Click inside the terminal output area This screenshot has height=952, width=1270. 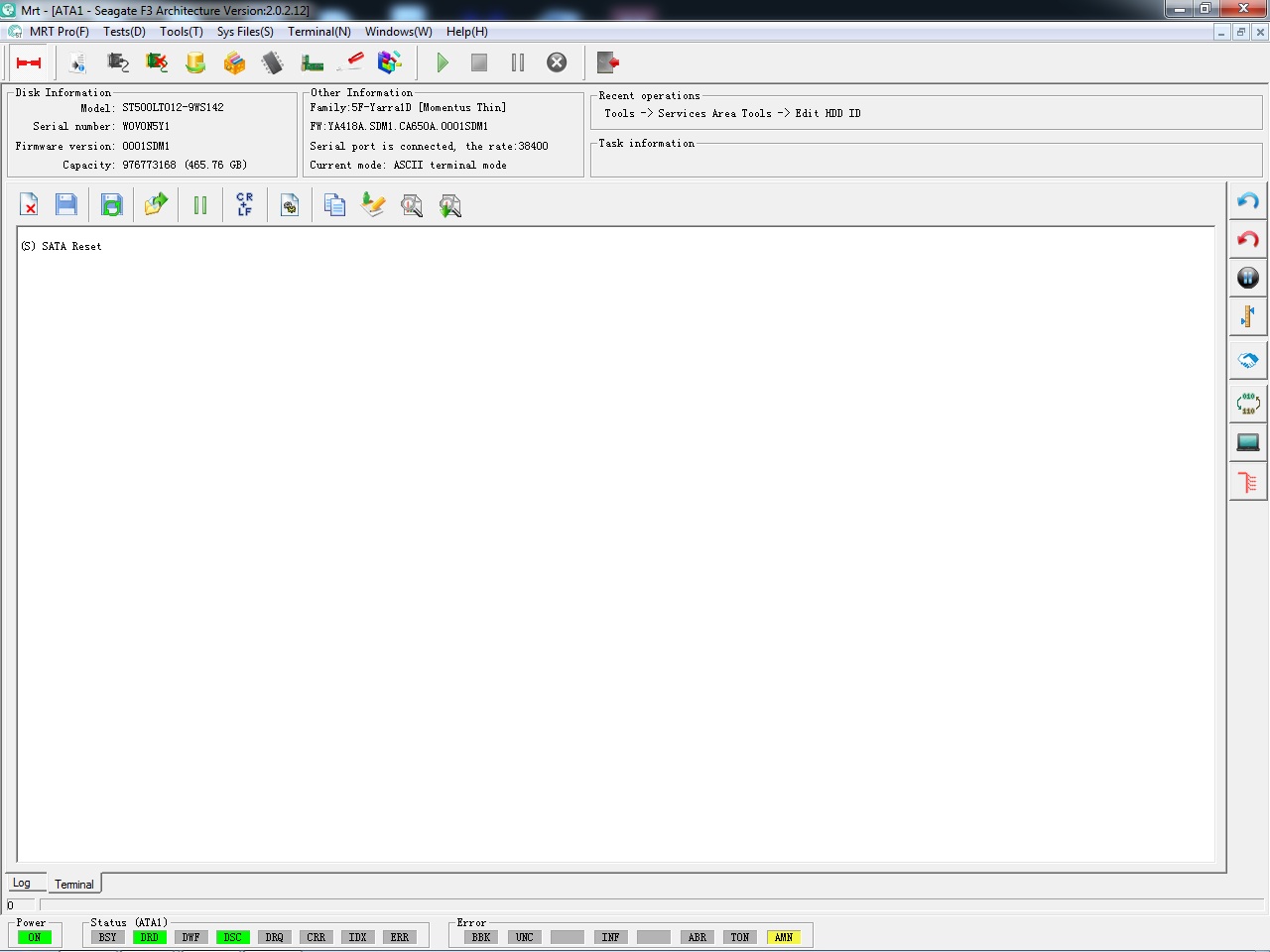click(615, 544)
